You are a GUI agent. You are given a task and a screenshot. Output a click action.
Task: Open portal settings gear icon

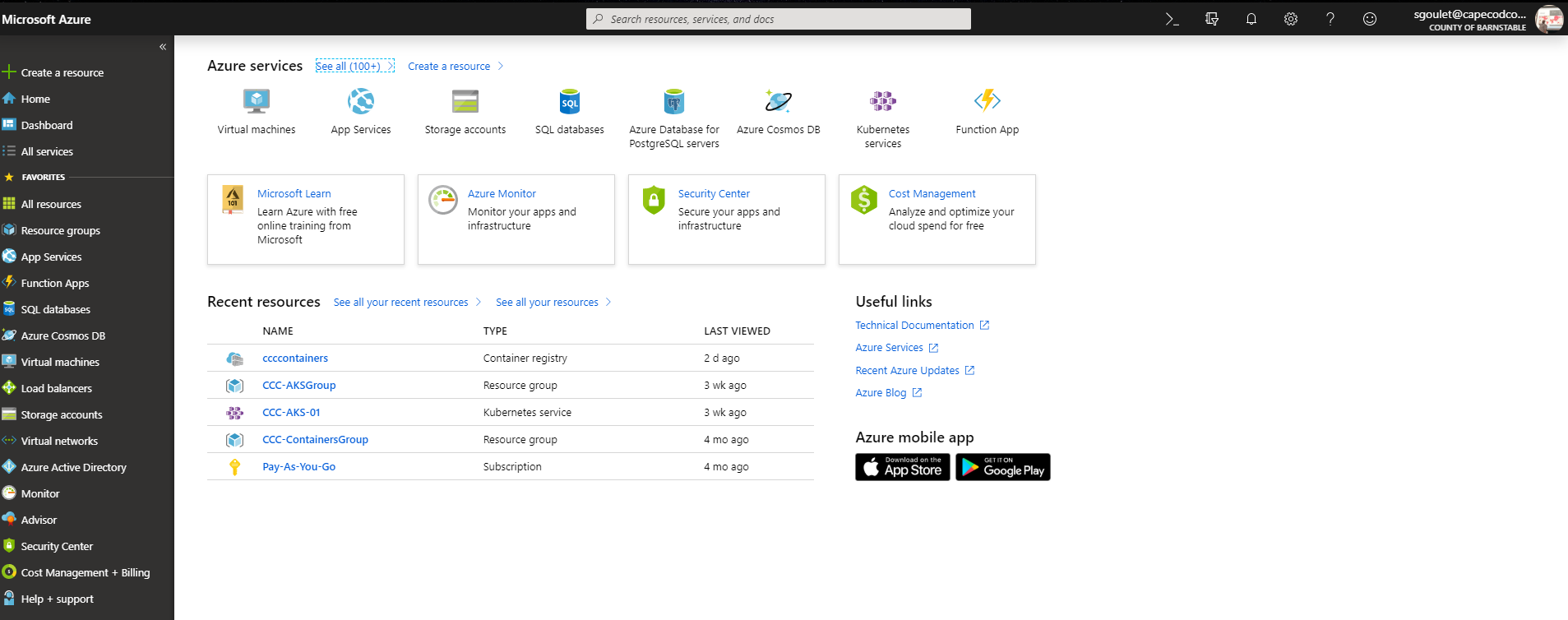1290,19
